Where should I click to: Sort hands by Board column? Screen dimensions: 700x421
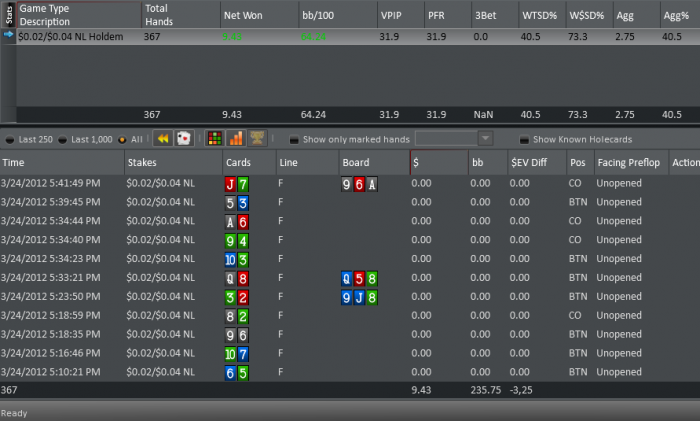tap(375, 163)
